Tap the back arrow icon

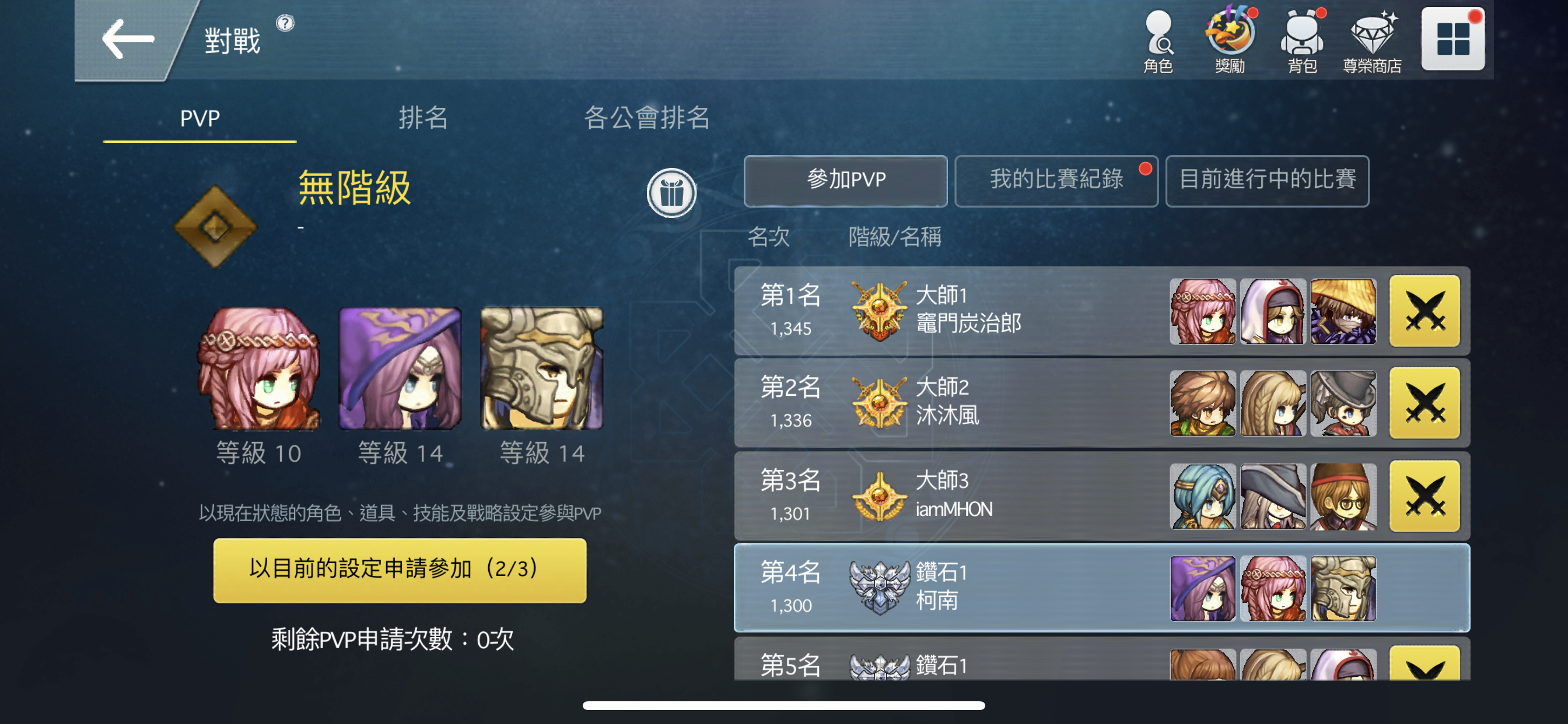point(128,39)
